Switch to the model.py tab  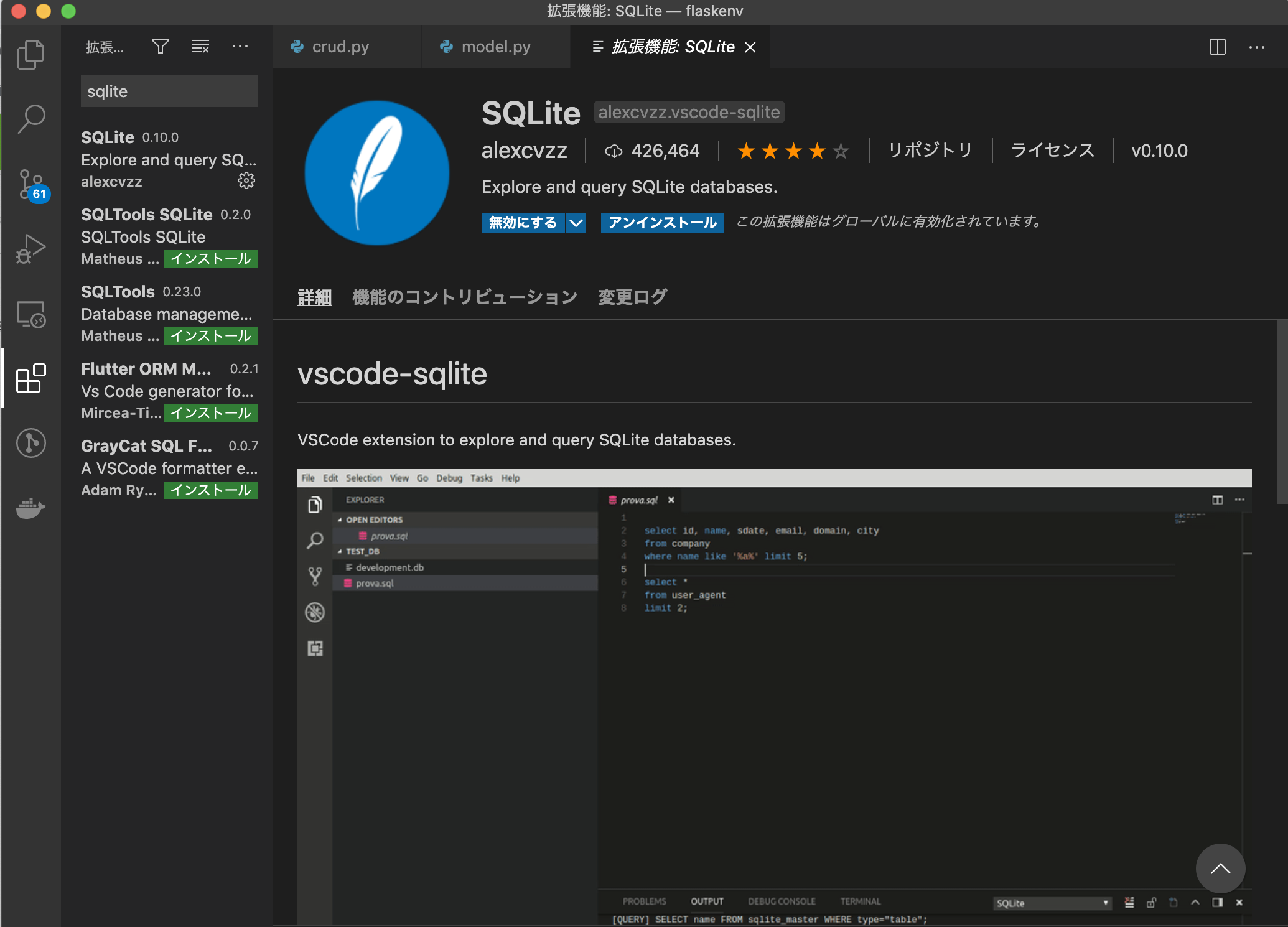pyautogui.click(x=496, y=46)
